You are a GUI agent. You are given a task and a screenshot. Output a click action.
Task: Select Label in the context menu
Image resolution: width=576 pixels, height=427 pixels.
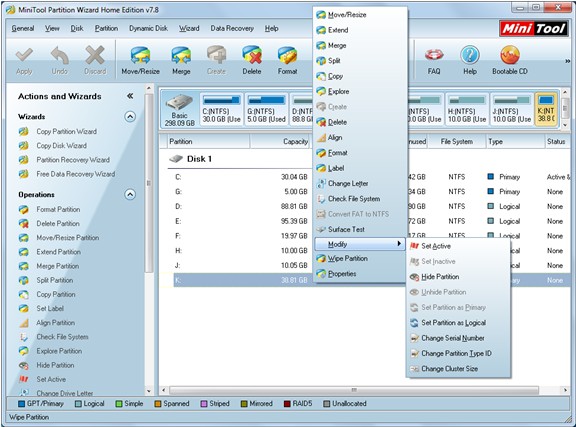click(360, 168)
